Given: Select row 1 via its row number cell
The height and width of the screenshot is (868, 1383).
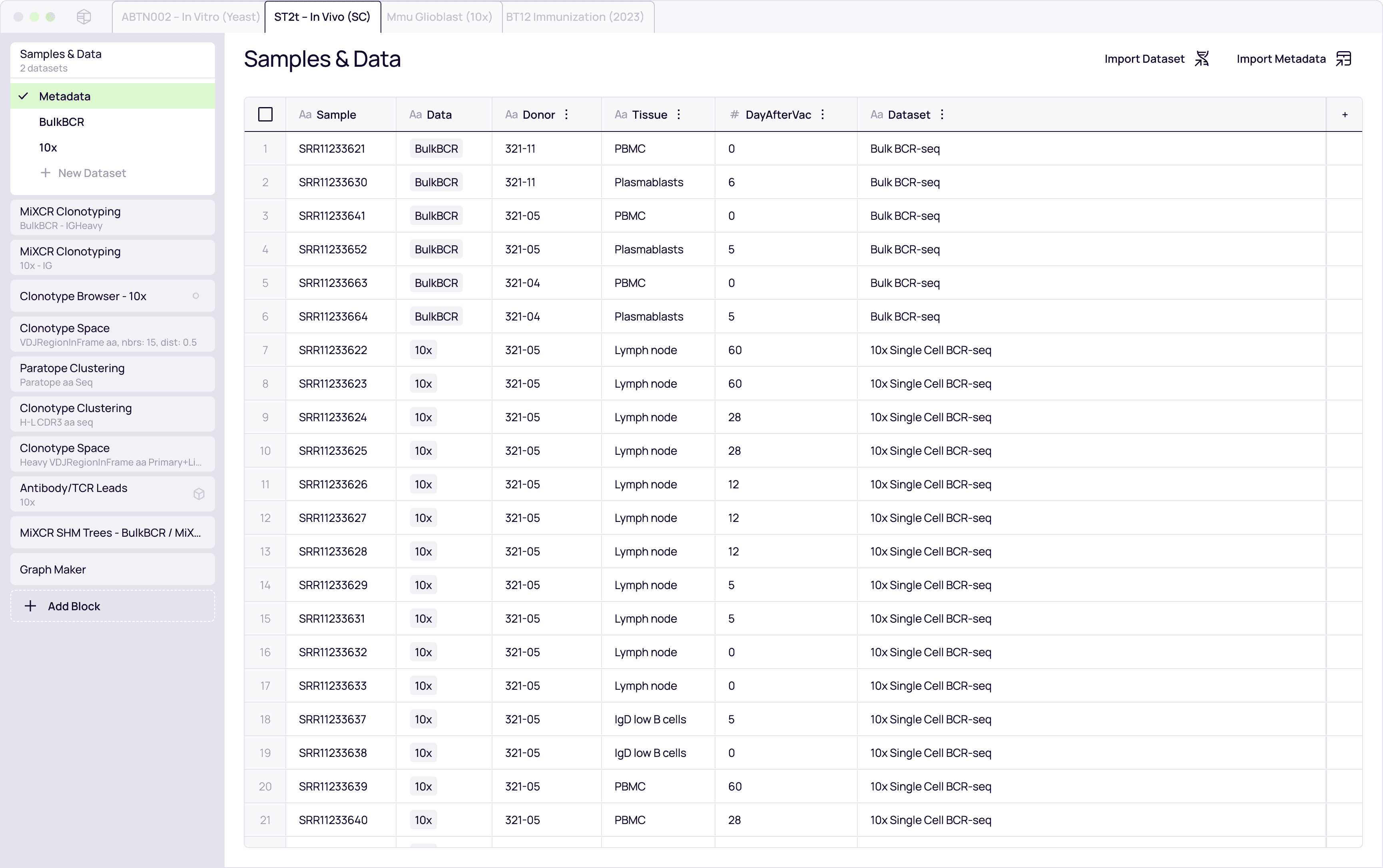Looking at the screenshot, I should [265, 149].
